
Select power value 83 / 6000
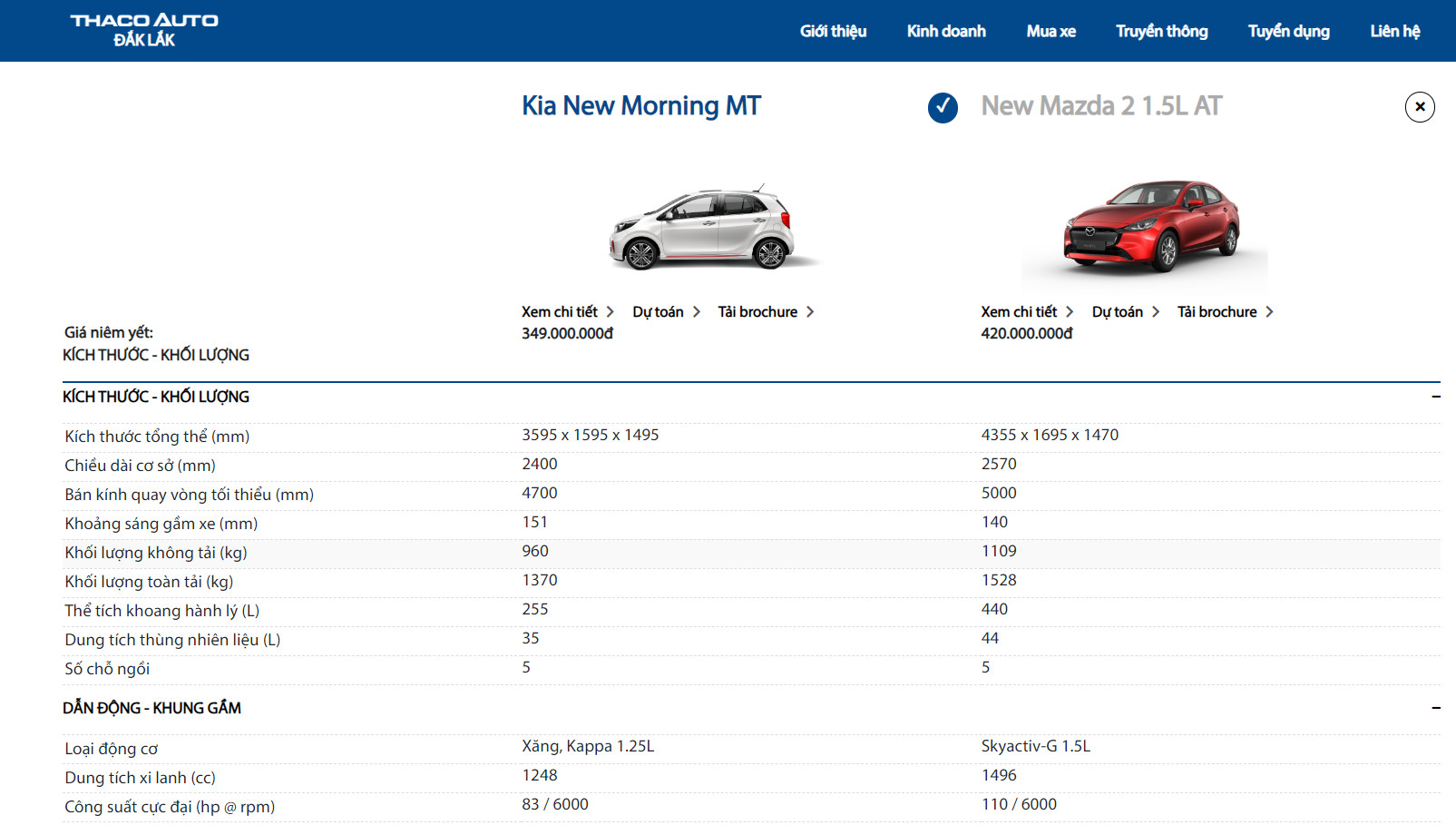(555, 804)
